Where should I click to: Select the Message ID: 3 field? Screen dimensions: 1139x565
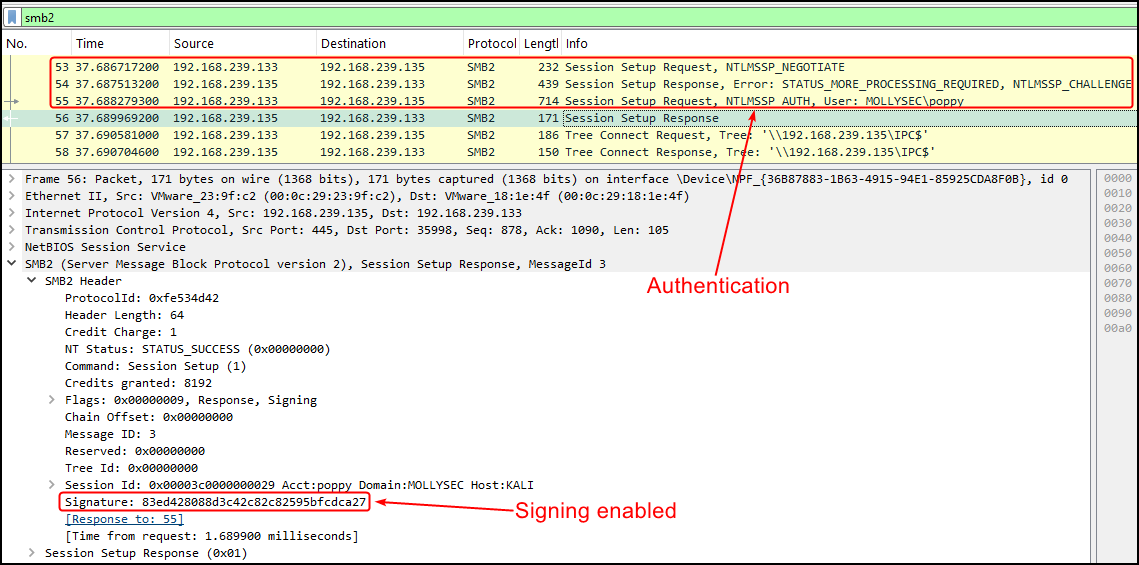(x=110, y=434)
